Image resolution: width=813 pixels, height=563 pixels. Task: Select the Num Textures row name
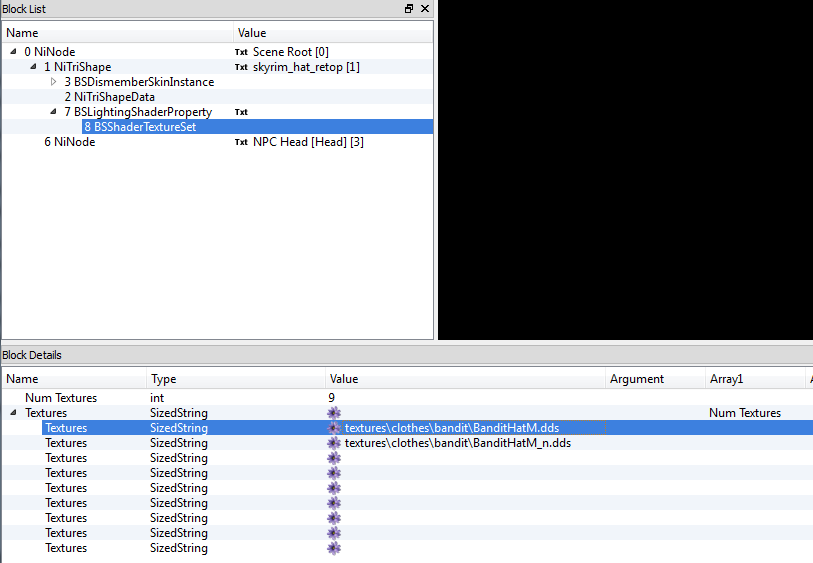pyautogui.click(x=61, y=398)
